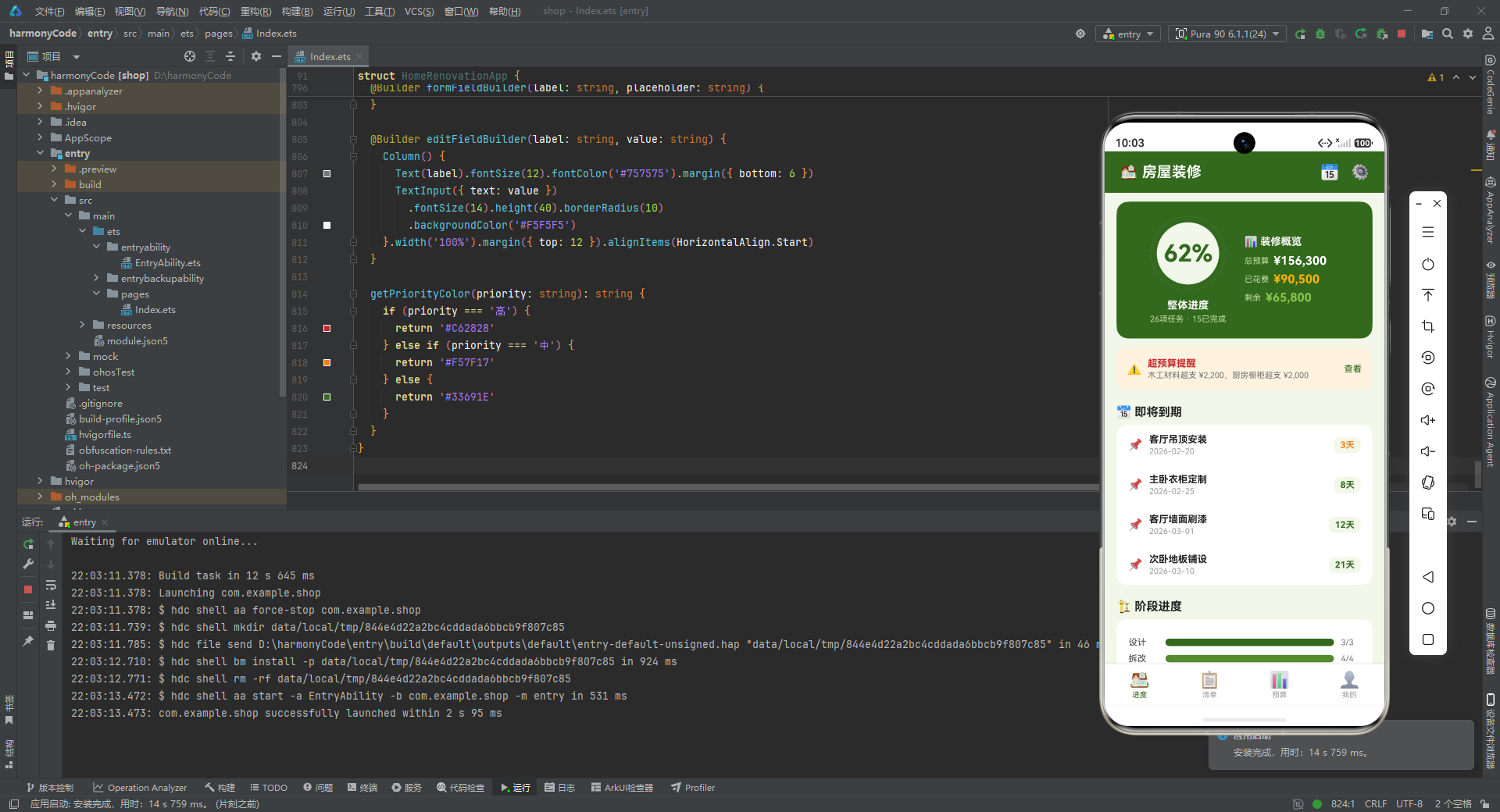Attach debugger to process icon
Viewport: 1500px width, 812px height.
1381,34
